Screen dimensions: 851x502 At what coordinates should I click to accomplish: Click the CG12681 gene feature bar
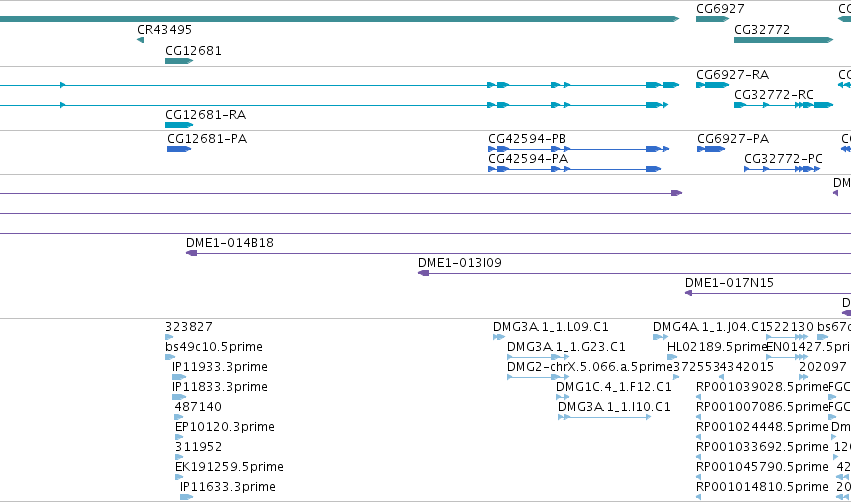pos(179,61)
